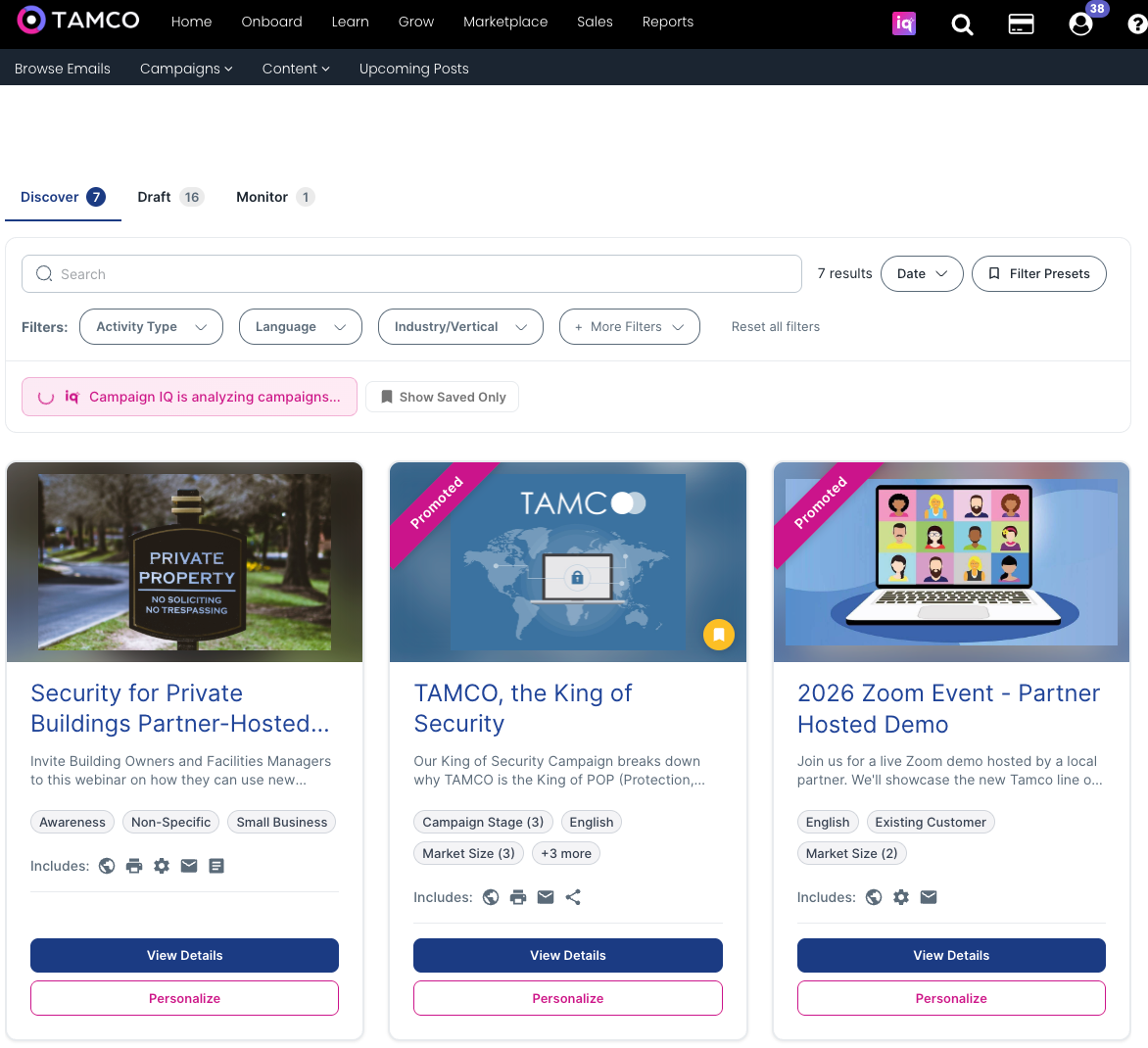The width and height of the screenshot is (1148, 1048).
Task: Open the Zoom laptop thumbnail image
Action: (951, 562)
